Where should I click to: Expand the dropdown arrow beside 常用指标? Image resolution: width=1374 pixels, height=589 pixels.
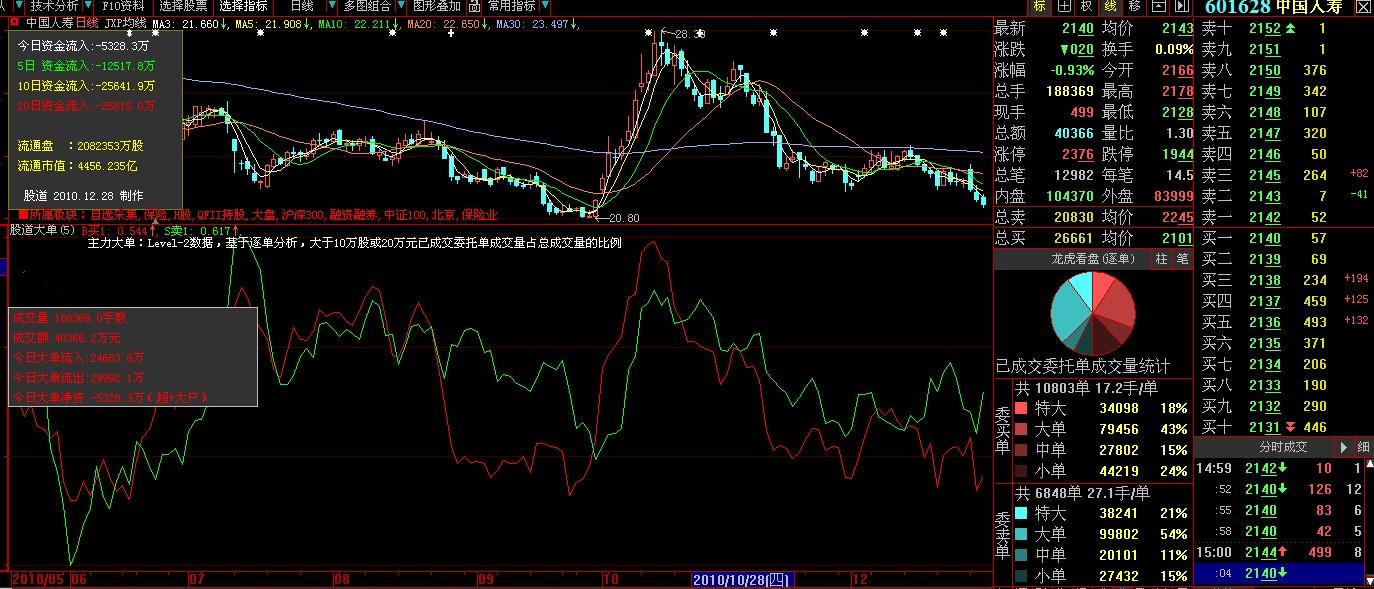(545, 6)
